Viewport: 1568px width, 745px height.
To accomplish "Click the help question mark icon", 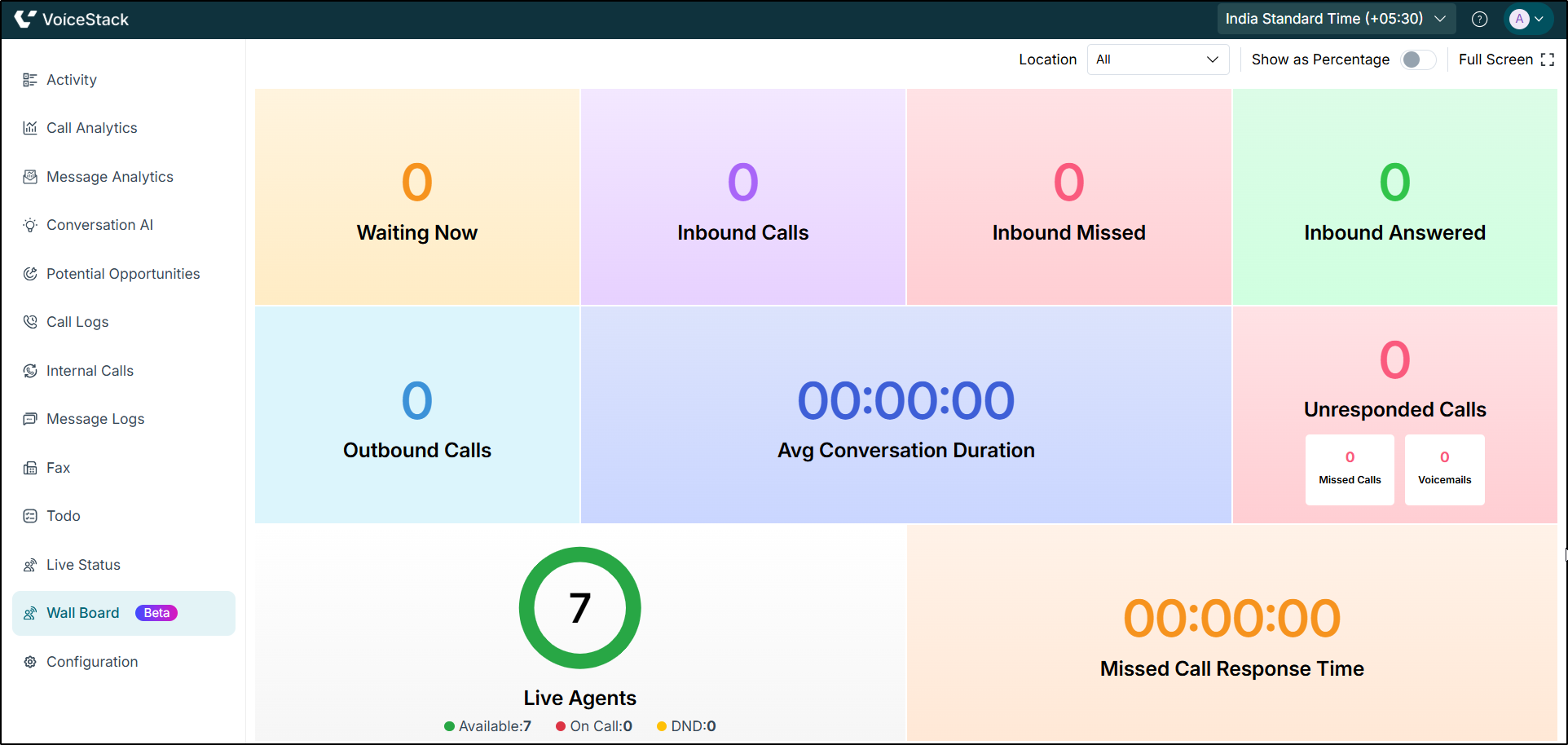I will (1480, 19).
